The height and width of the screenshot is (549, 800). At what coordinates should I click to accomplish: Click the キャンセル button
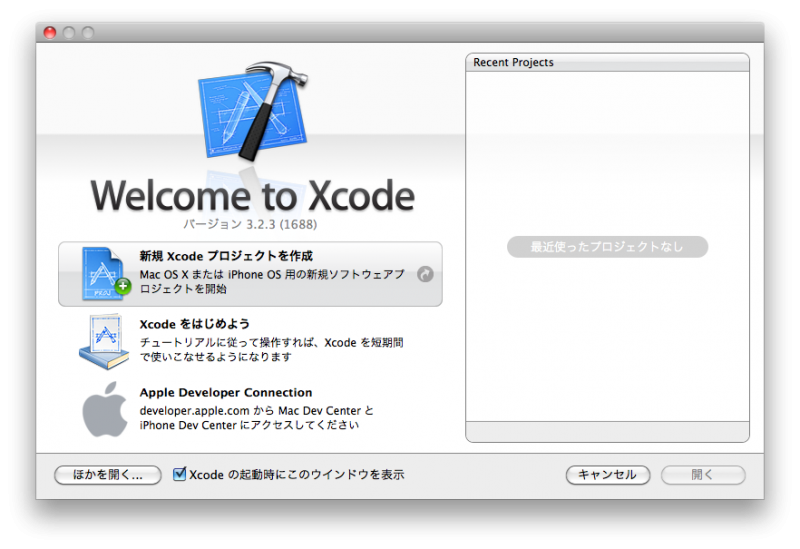coord(608,475)
